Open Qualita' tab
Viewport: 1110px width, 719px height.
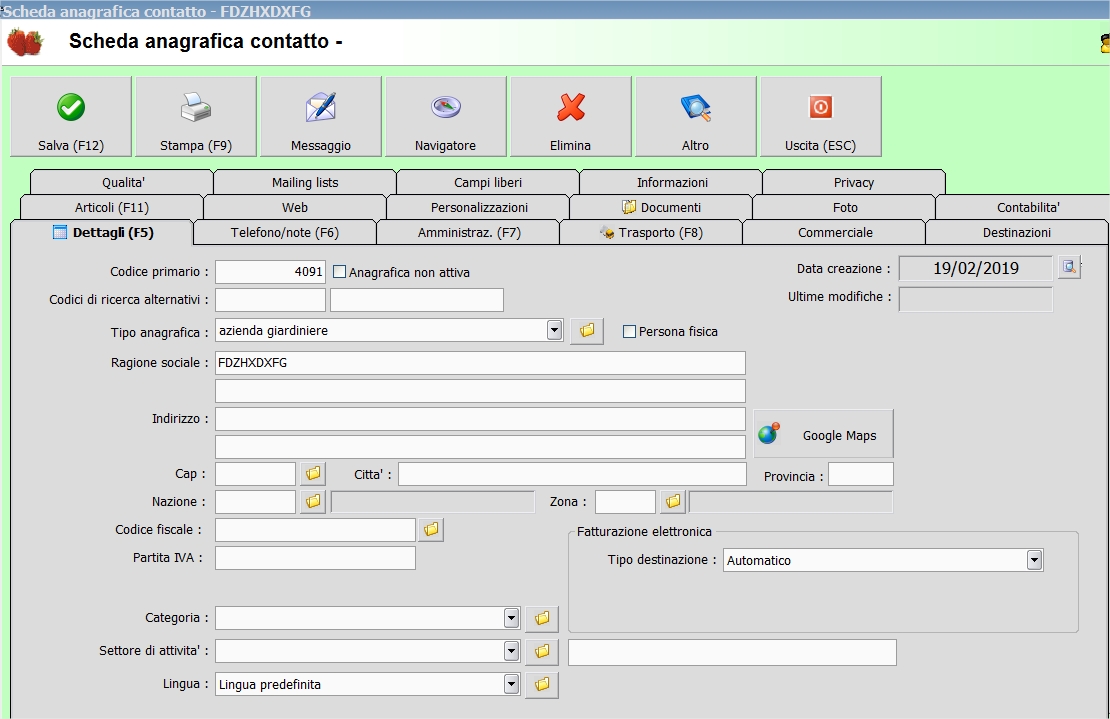click(122, 182)
